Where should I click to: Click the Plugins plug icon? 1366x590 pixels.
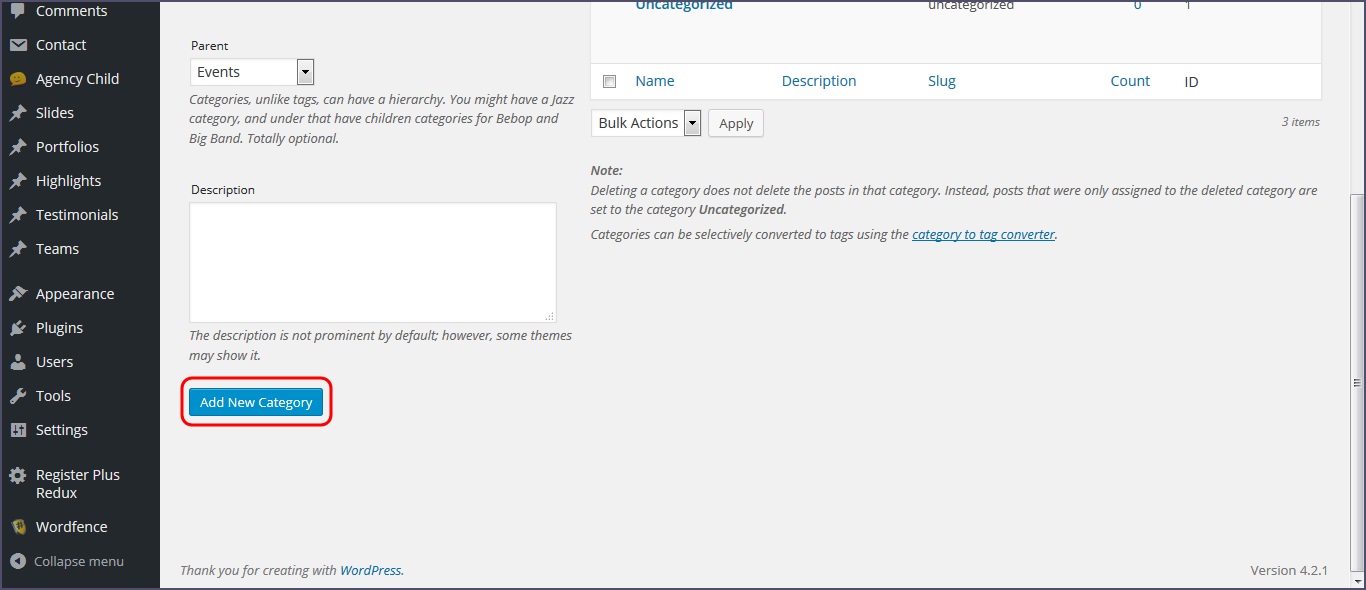(18, 328)
